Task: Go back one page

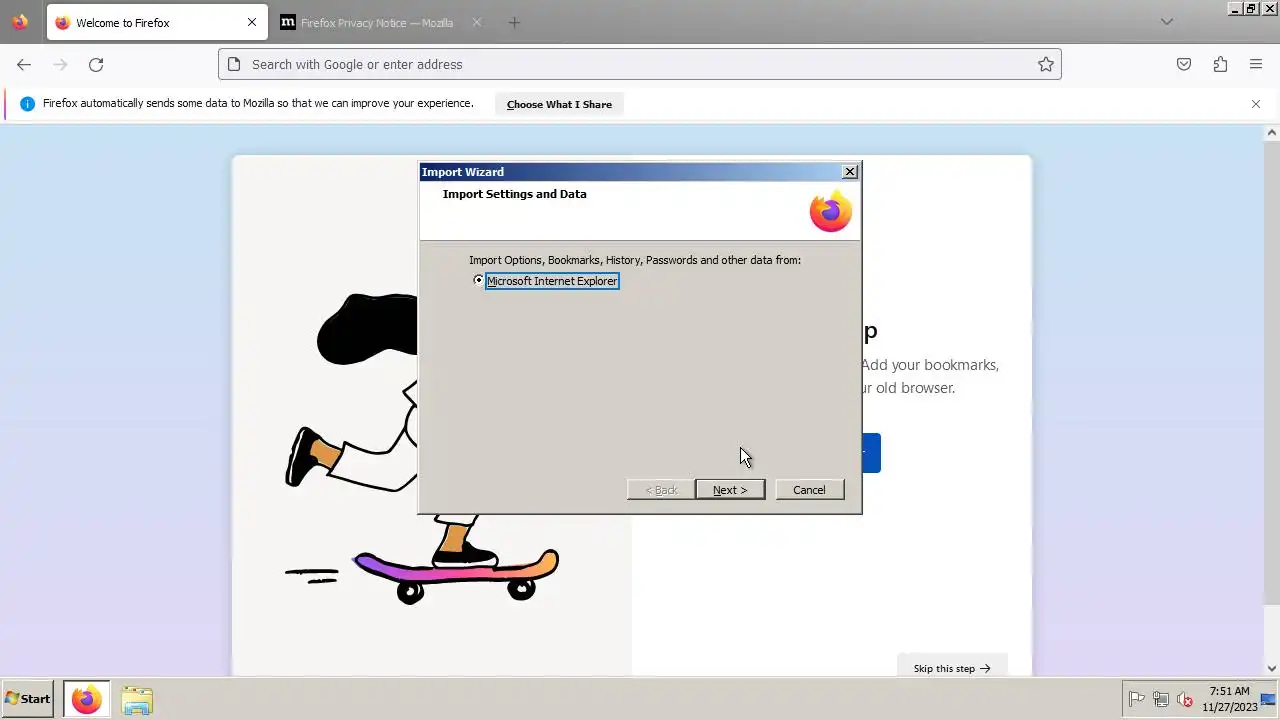Action: coord(24,64)
